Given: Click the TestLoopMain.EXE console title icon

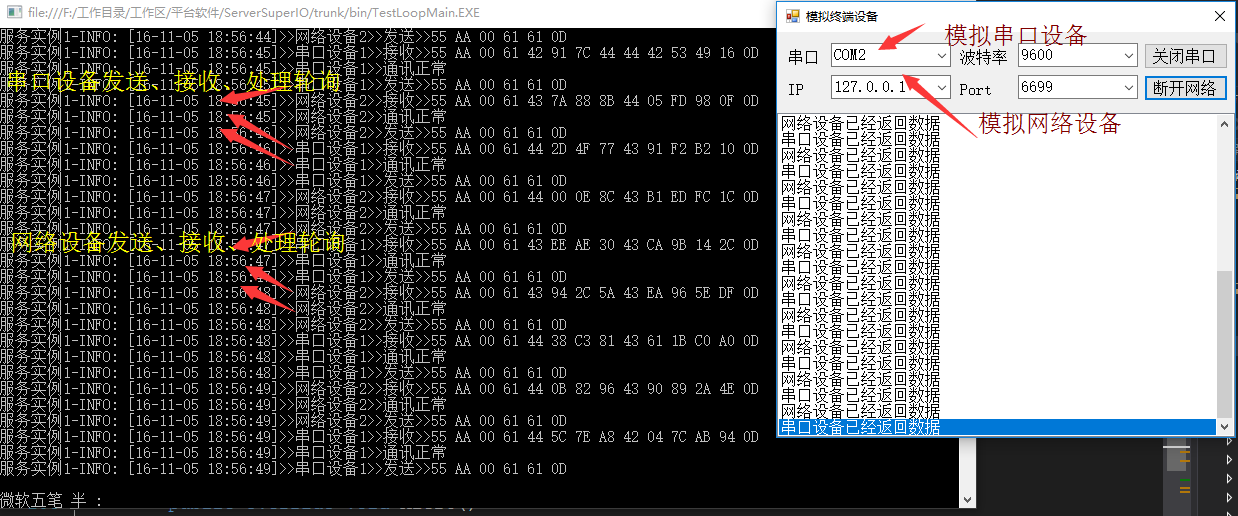Looking at the screenshot, I should [12, 14].
